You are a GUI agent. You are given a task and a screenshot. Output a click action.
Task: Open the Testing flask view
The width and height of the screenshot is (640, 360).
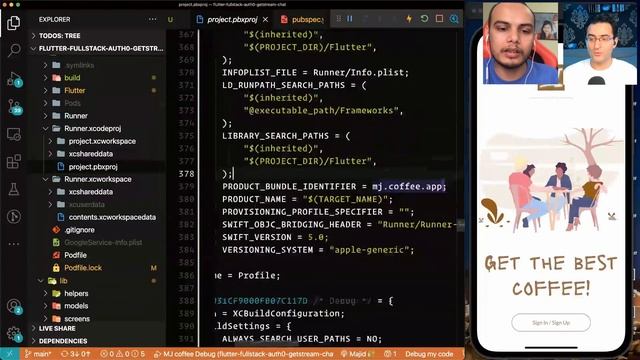click(14, 189)
